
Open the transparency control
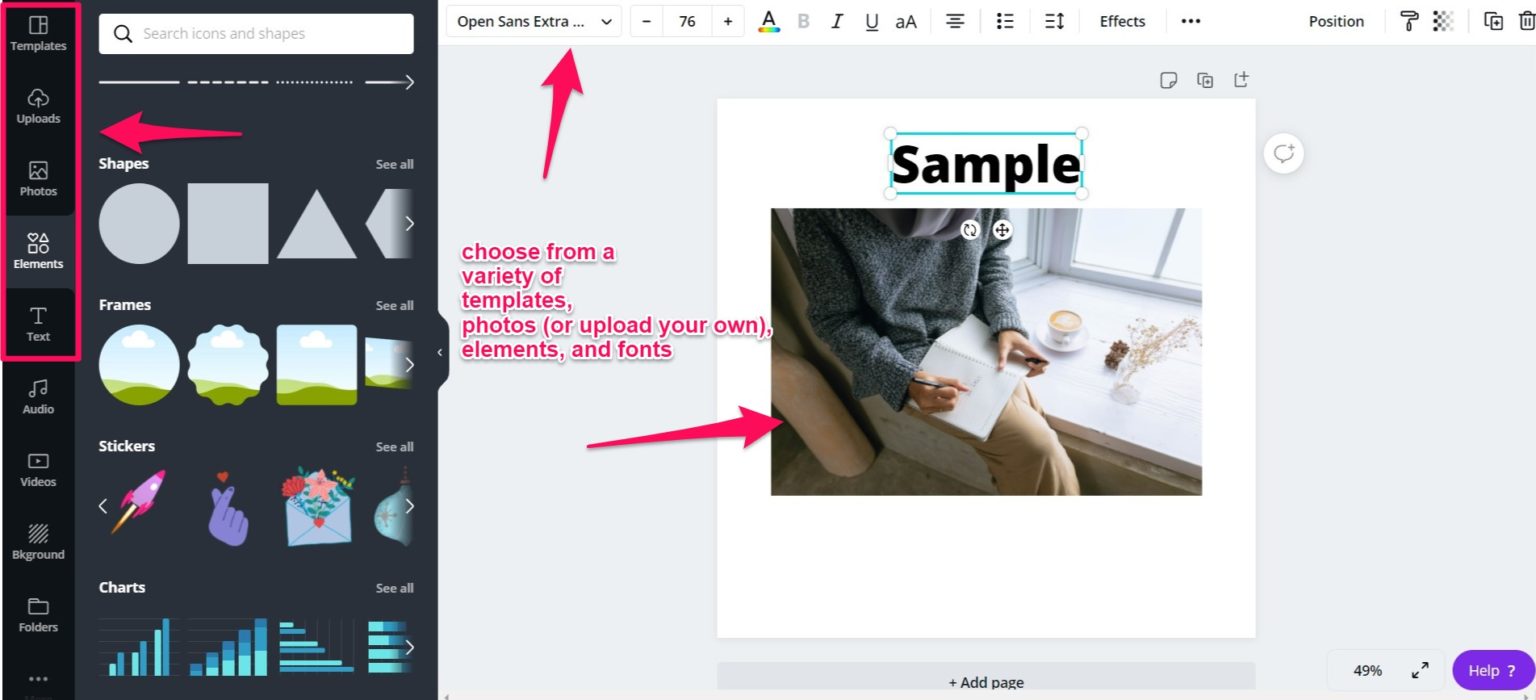1443,20
